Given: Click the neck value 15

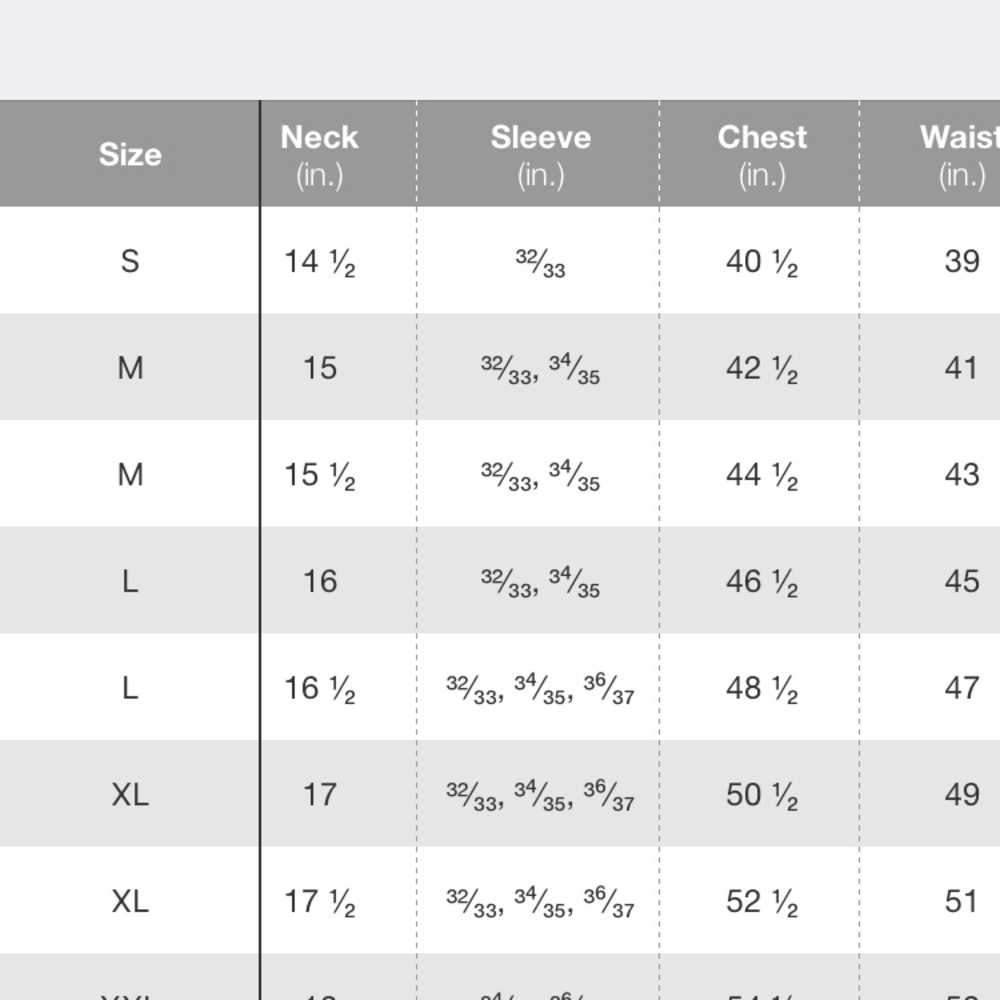Looking at the screenshot, I should [x=320, y=368].
